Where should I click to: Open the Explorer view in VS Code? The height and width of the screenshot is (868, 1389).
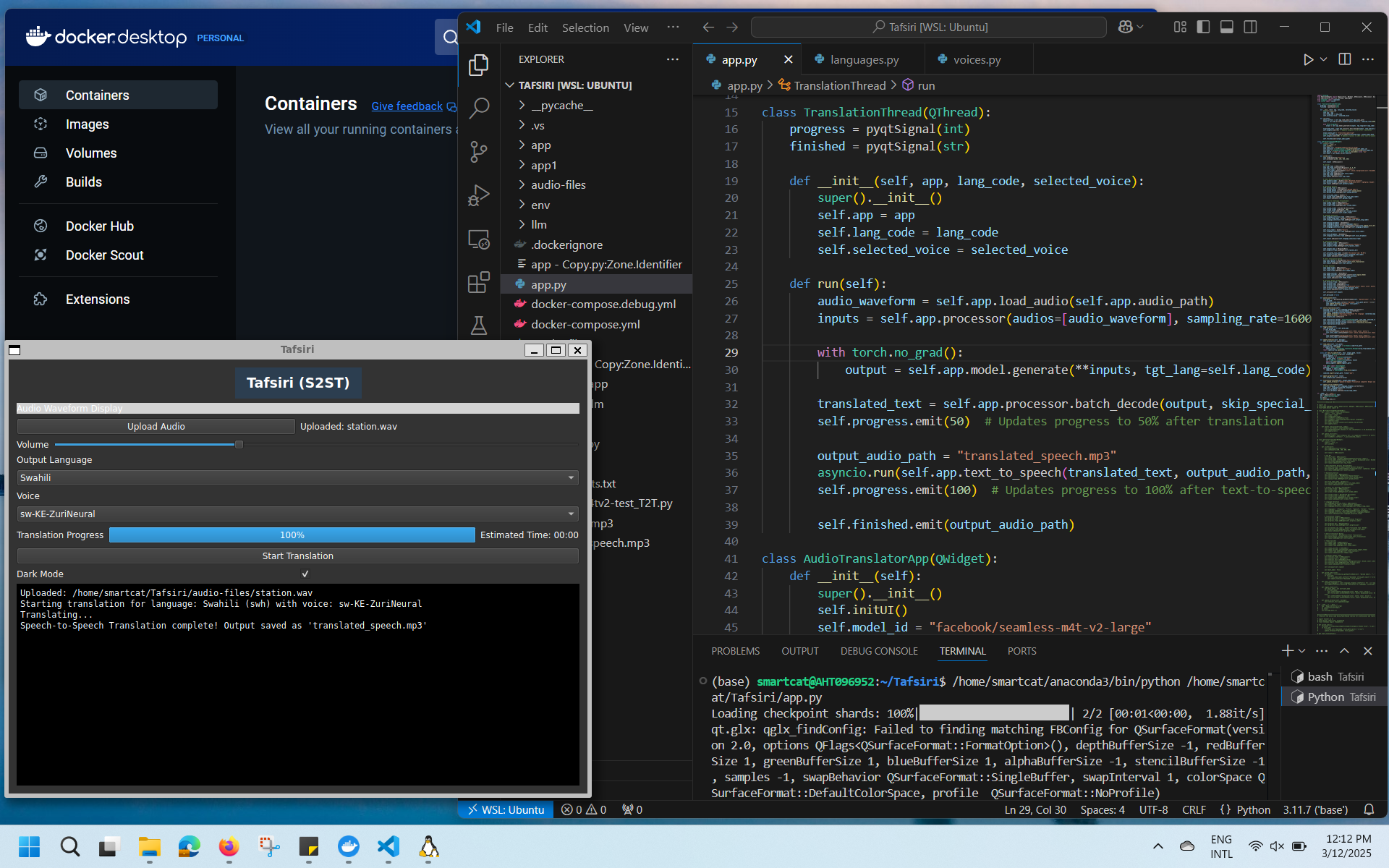click(x=478, y=65)
